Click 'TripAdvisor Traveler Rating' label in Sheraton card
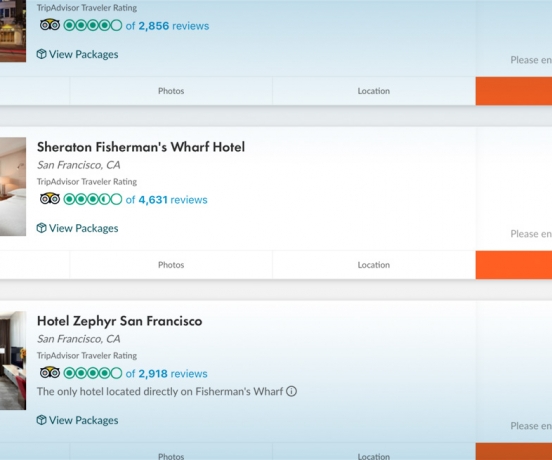 coord(87,182)
